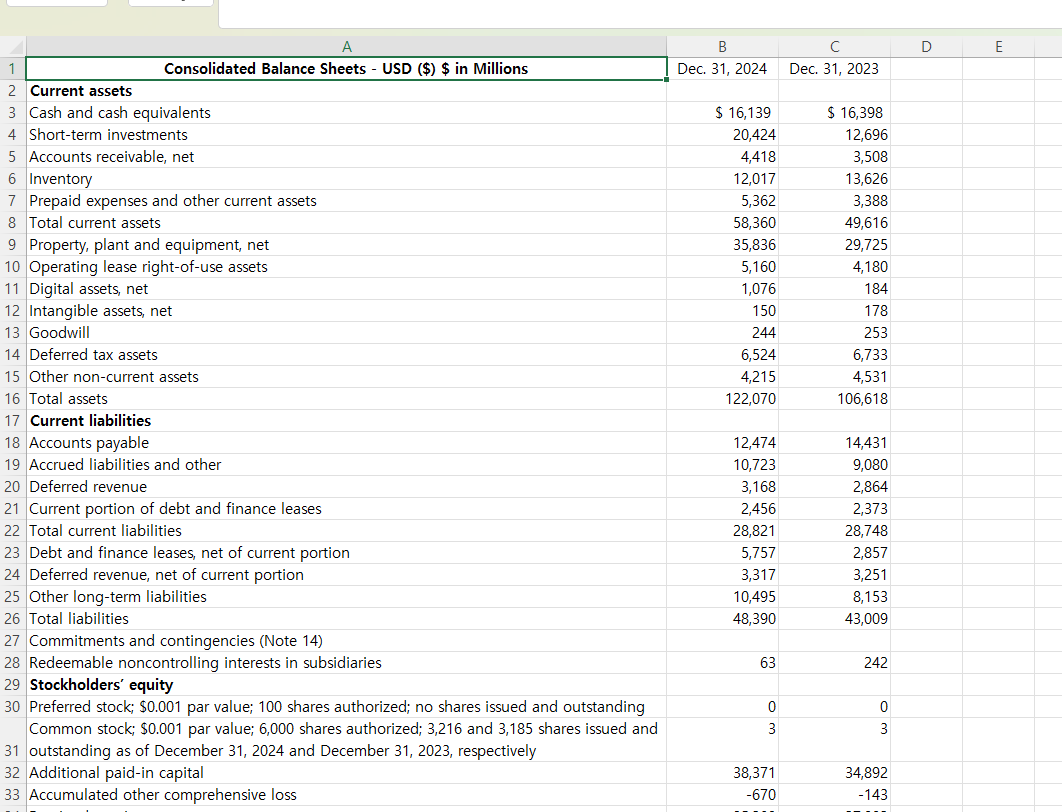Select column D header
1062x812 pixels.
point(927,47)
